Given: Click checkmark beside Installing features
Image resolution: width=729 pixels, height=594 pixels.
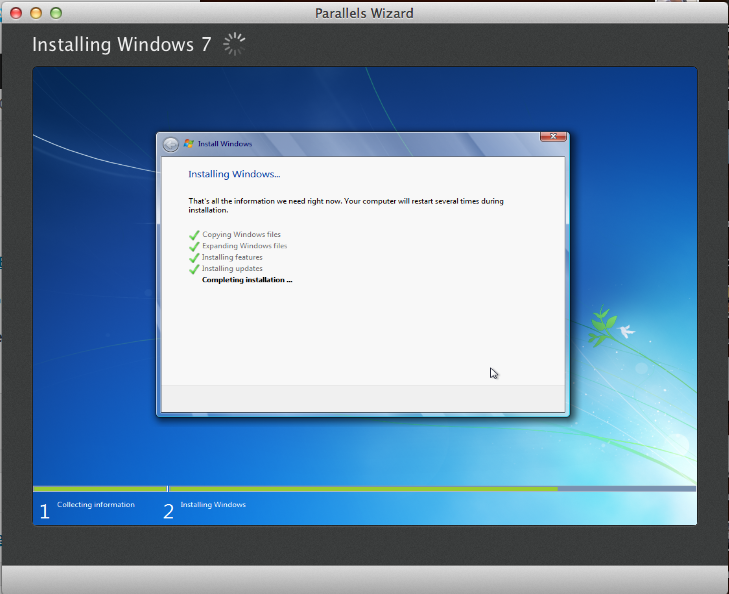Looking at the screenshot, I should point(194,257).
